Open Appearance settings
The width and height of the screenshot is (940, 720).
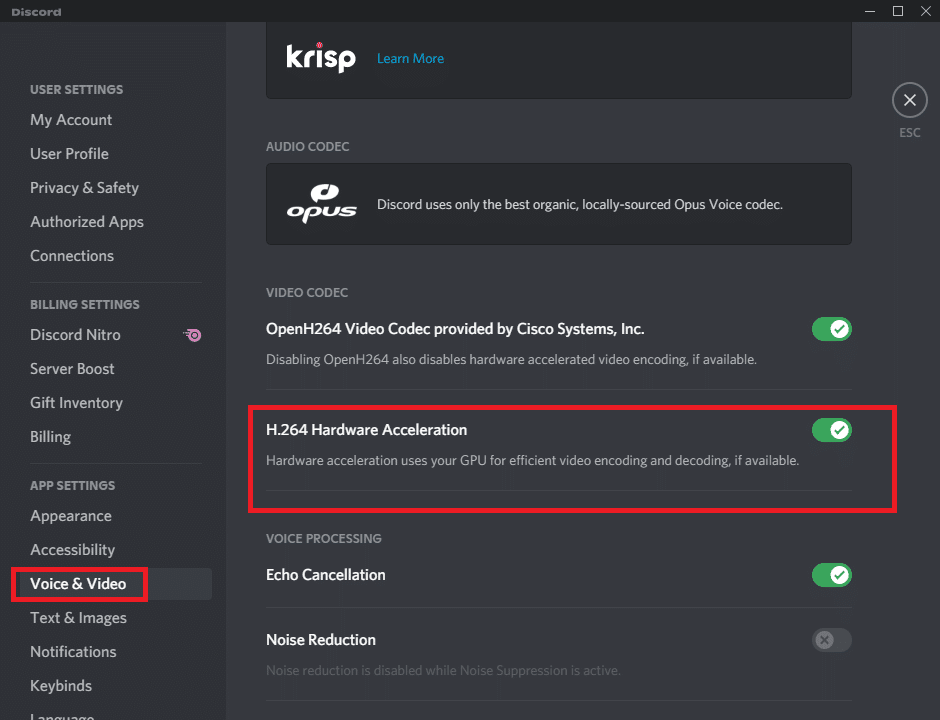70,516
